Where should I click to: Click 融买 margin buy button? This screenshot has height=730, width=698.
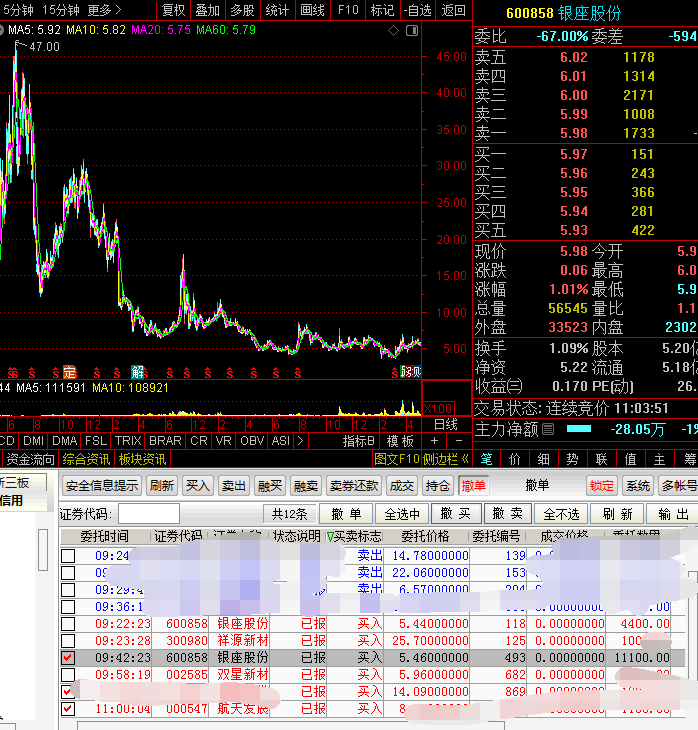coord(270,486)
